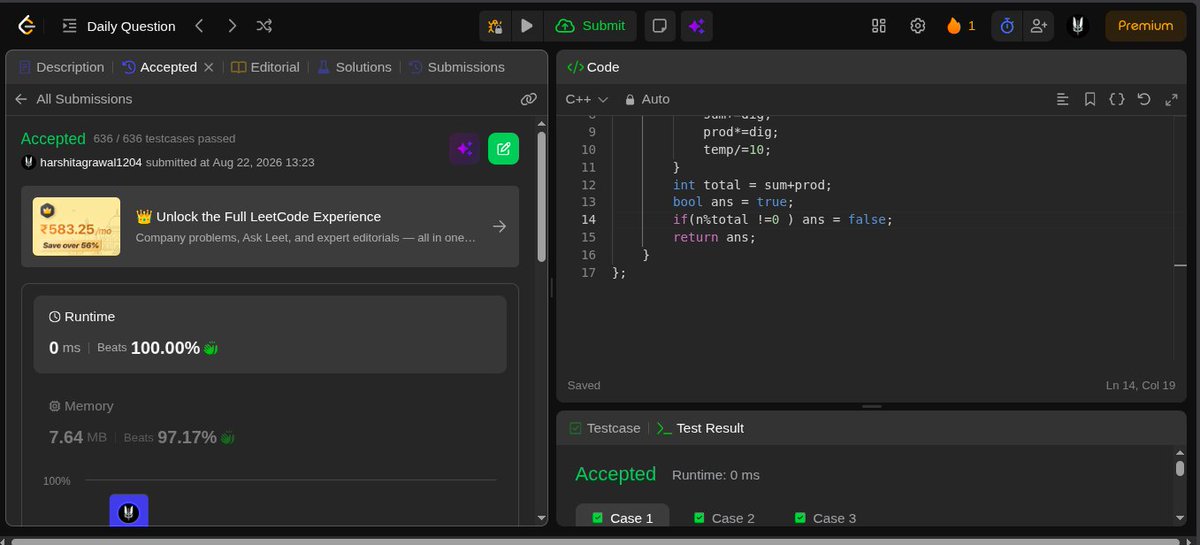Open the Daily Question title
1200x545 pixels.
point(131,26)
